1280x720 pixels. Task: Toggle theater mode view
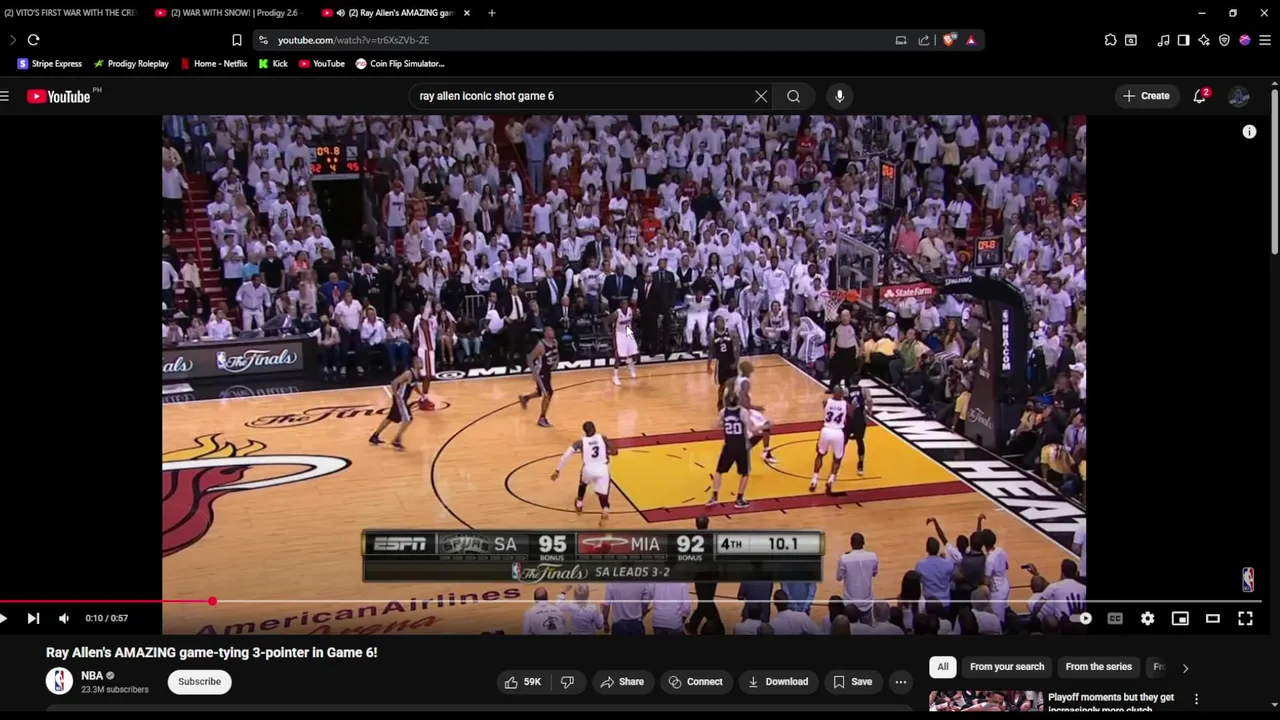1213,618
